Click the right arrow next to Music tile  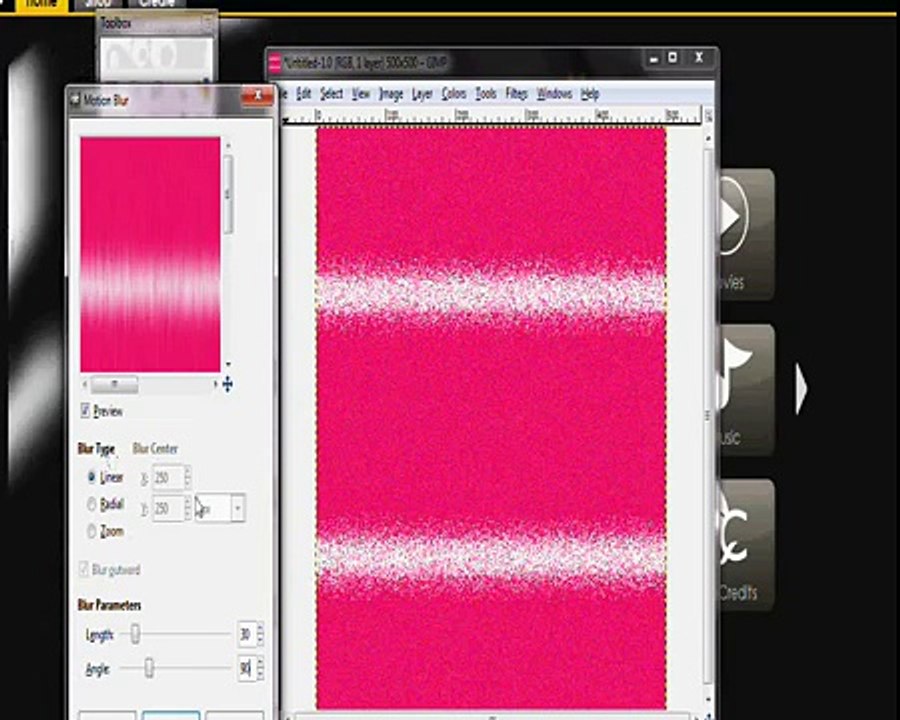801,388
